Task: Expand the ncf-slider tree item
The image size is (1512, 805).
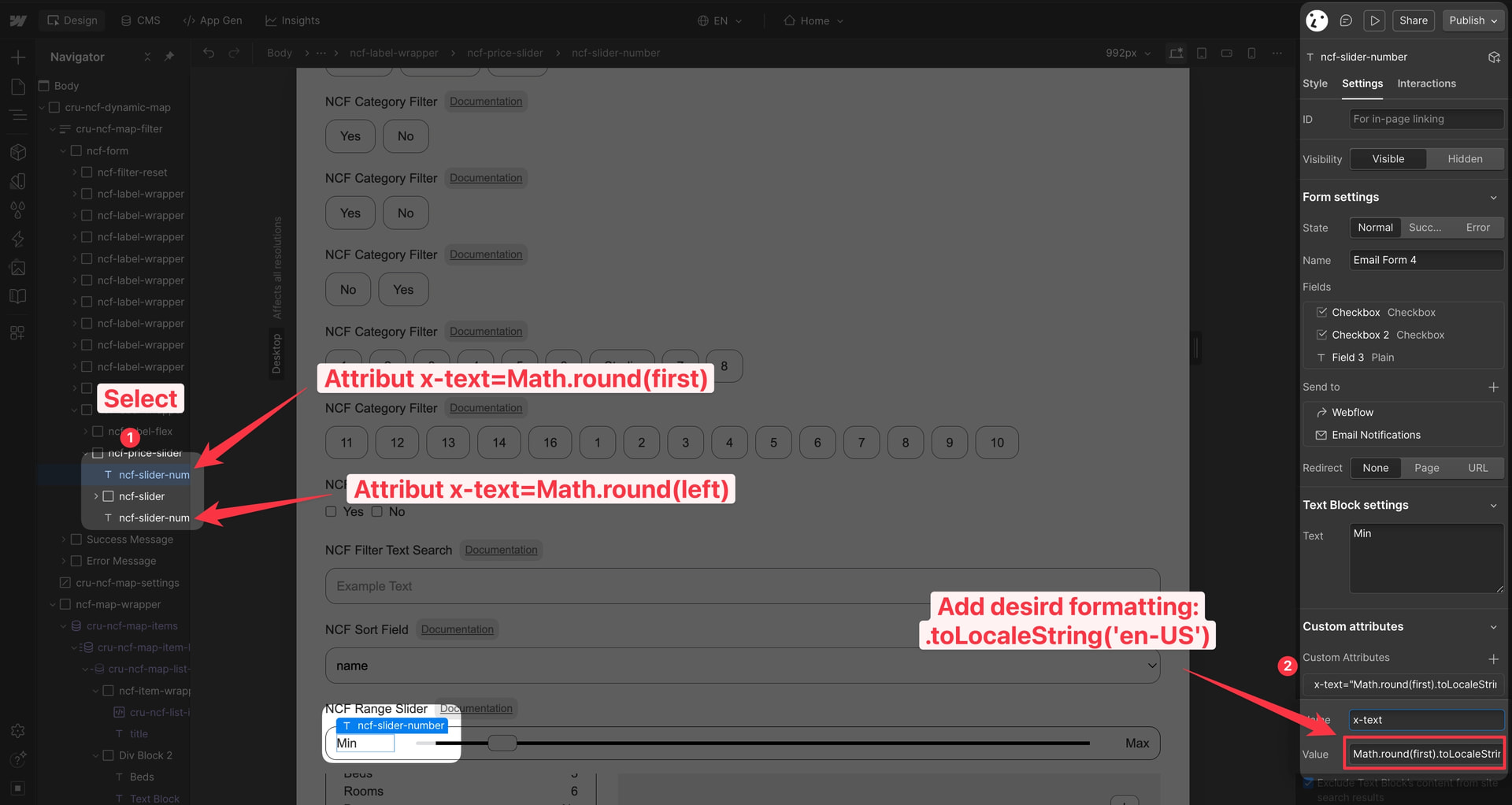Action: click(96, 496)
